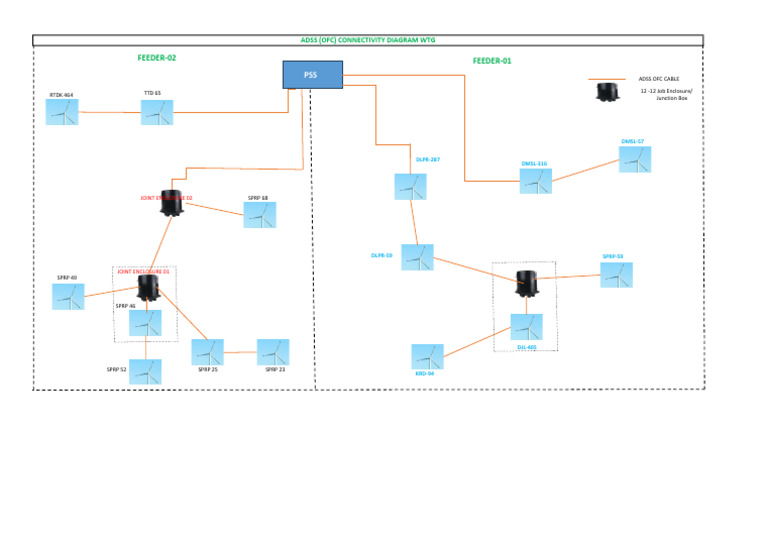This screenshot has height=543, width=768.
Task: Select the Joint Enclosure 02 junction box icon
Action: coord(172,203)
